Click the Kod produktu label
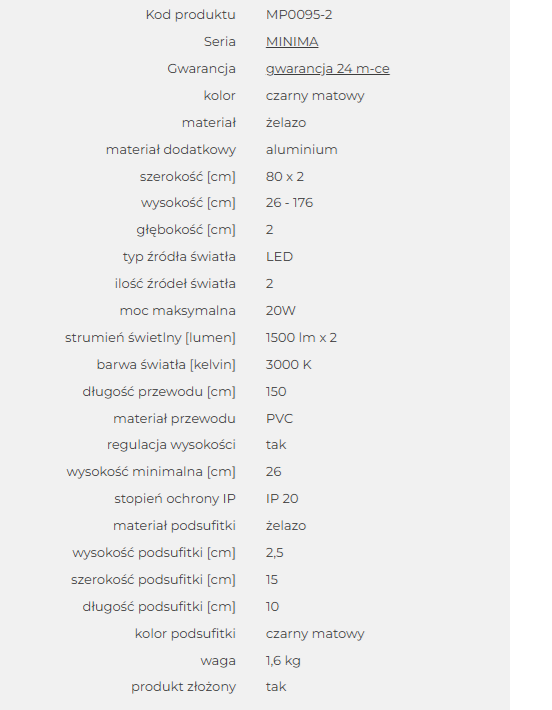The image size is (552, 710). [191, 15]
